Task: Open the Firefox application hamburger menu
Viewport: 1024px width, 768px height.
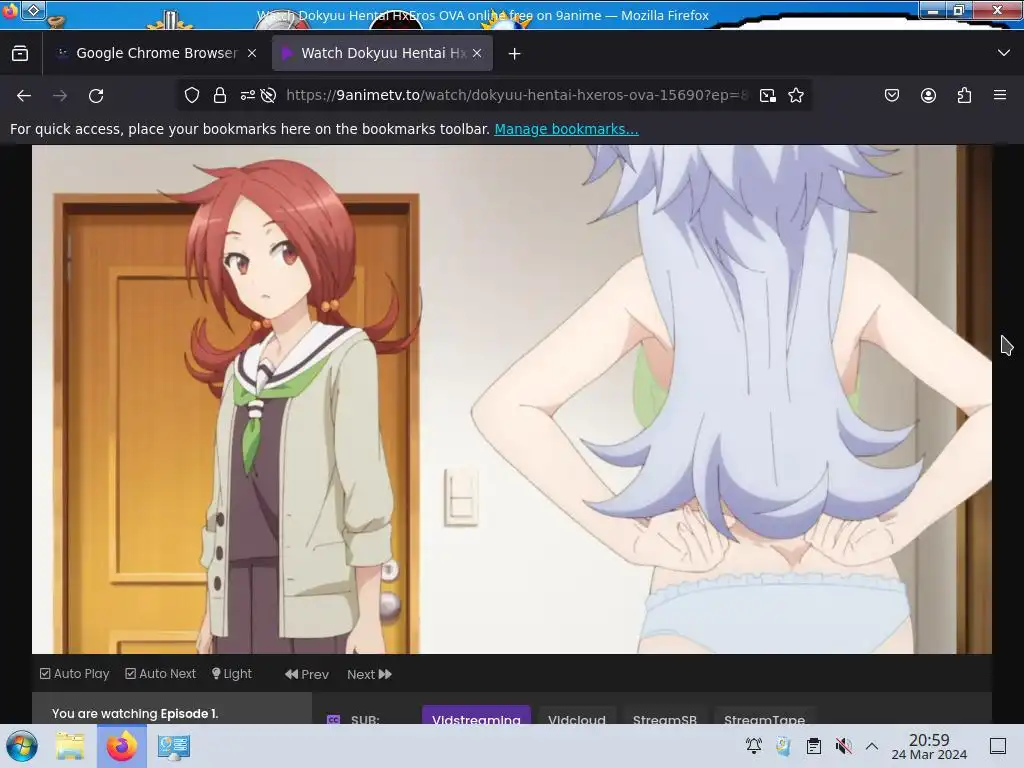Action: pos(1000,95)
